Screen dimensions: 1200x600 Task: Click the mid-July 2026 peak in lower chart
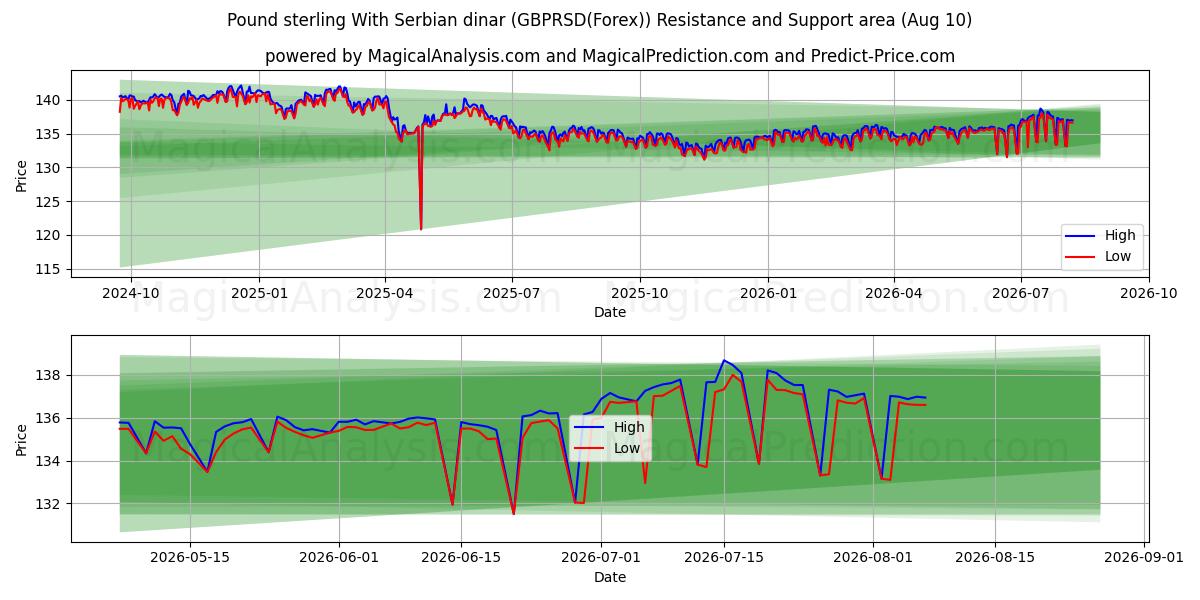724,361
